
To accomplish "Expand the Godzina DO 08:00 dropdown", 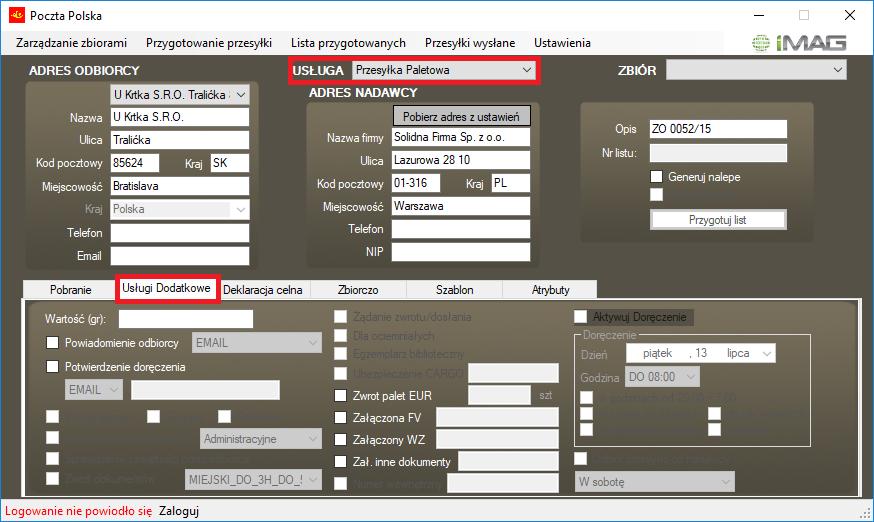I will tap(691, 377).
